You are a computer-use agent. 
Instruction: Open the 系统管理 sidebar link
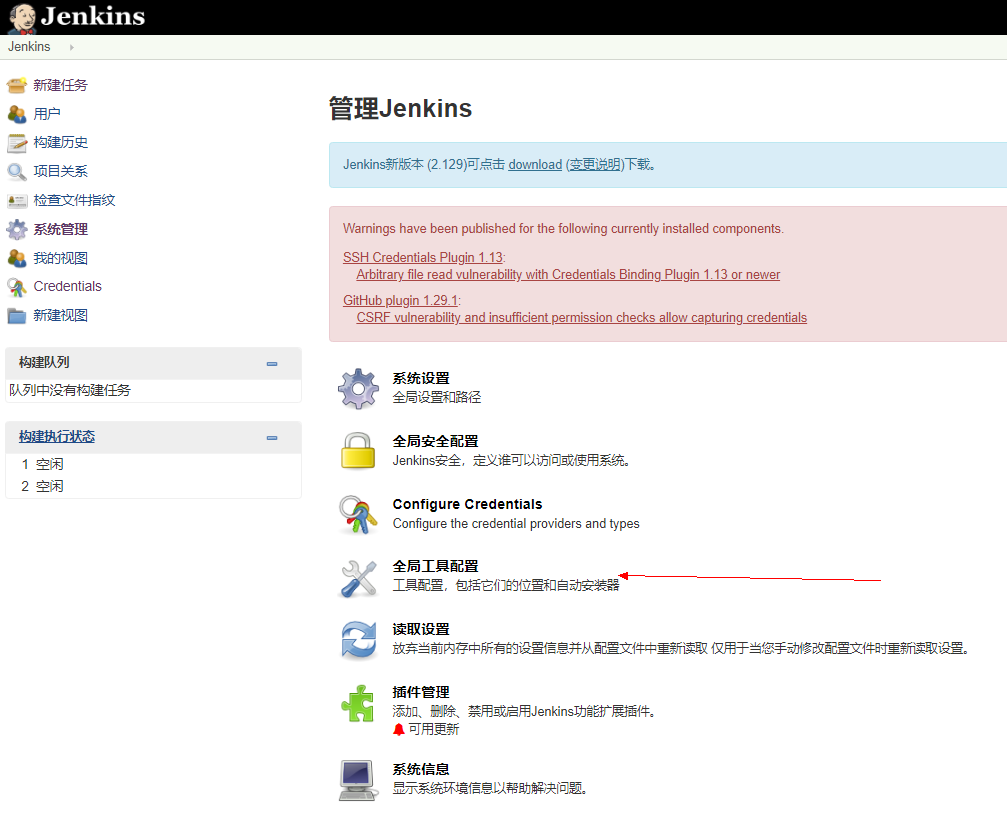[x=60, y=229]
